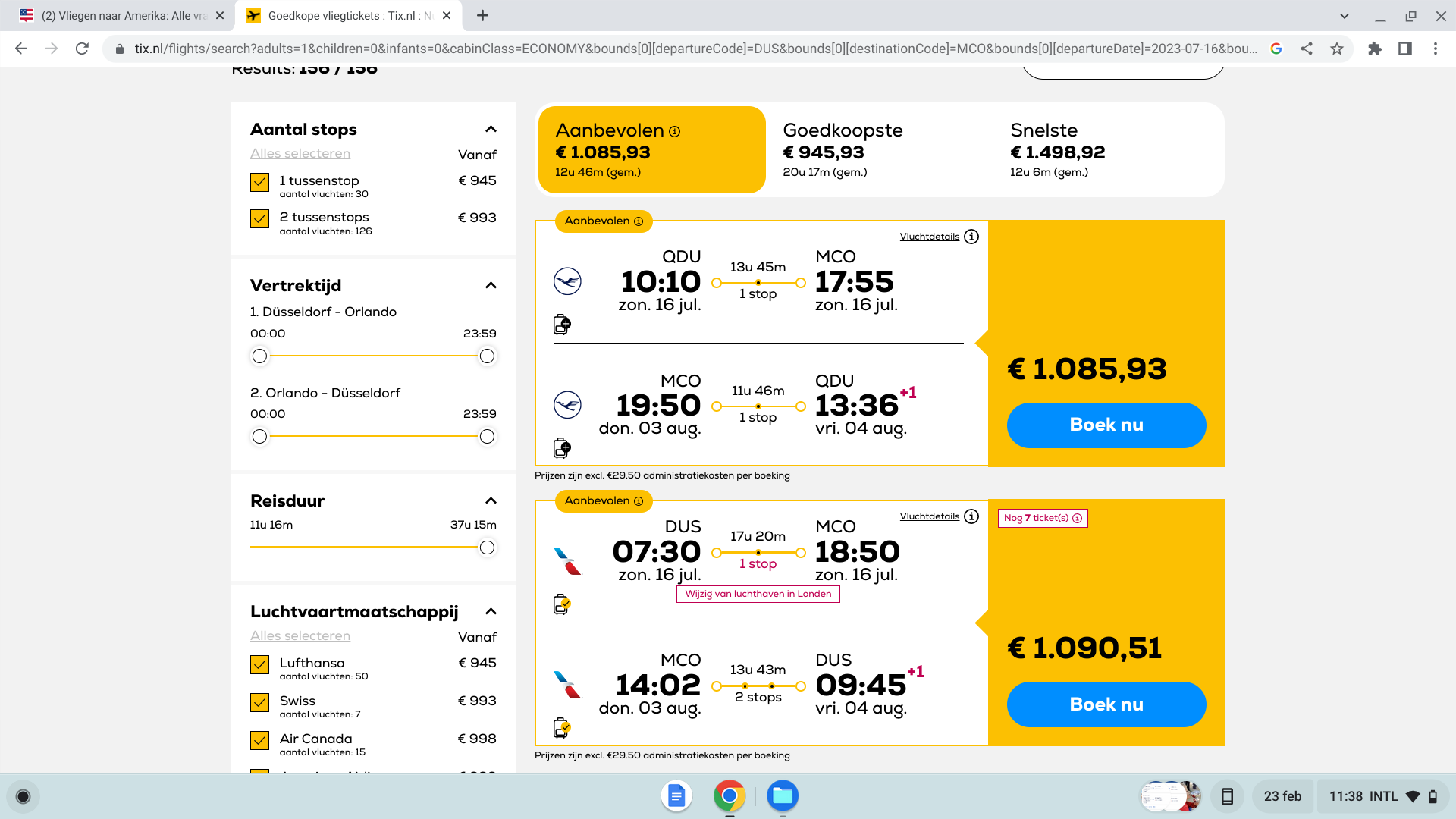This screenshot has width=1456, height=819.
Task: Collapse the Aantal stops section
Action: pyautogui.click(x=491, y=129)
